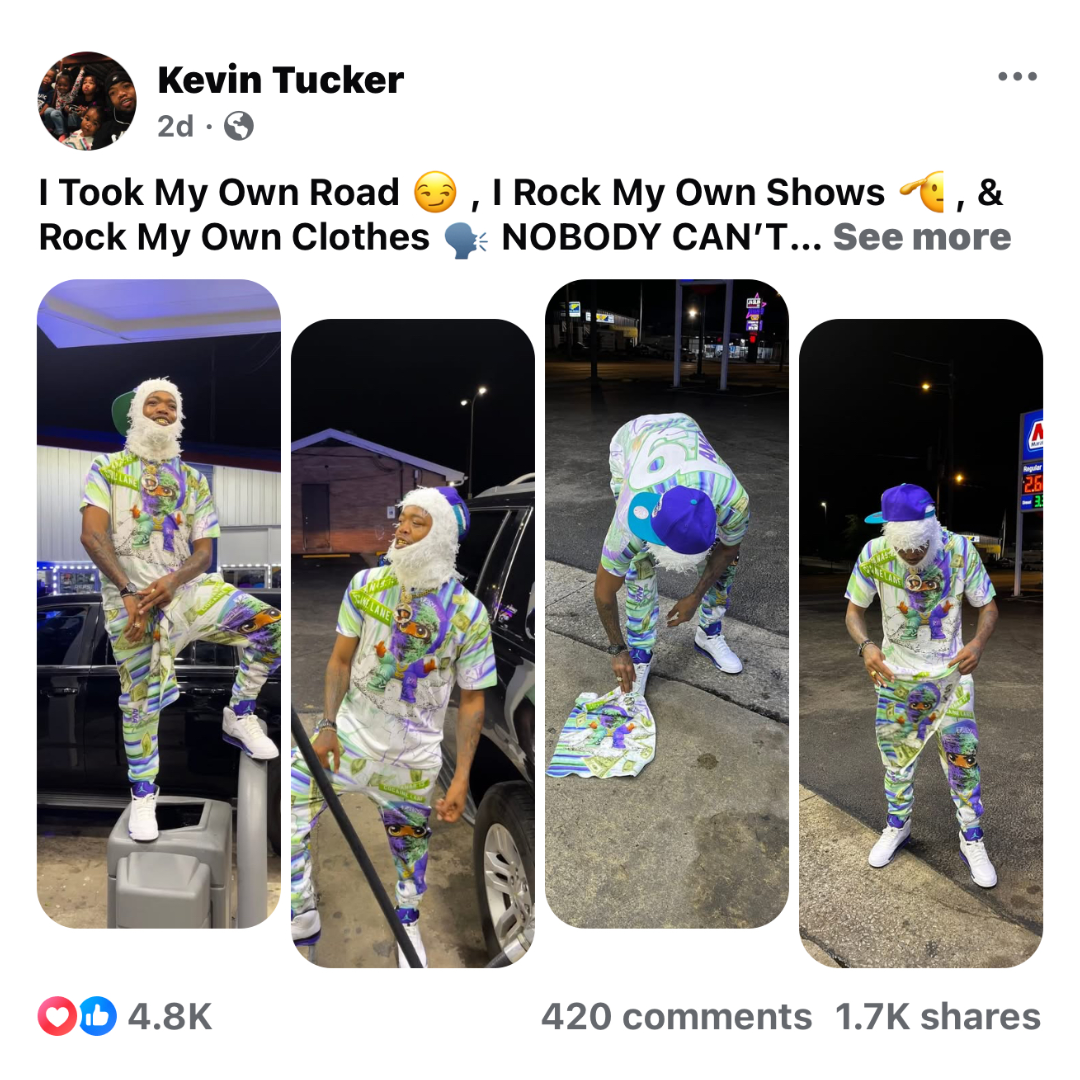Open fourth photo near gas price sign

click(x=921, y=643)
